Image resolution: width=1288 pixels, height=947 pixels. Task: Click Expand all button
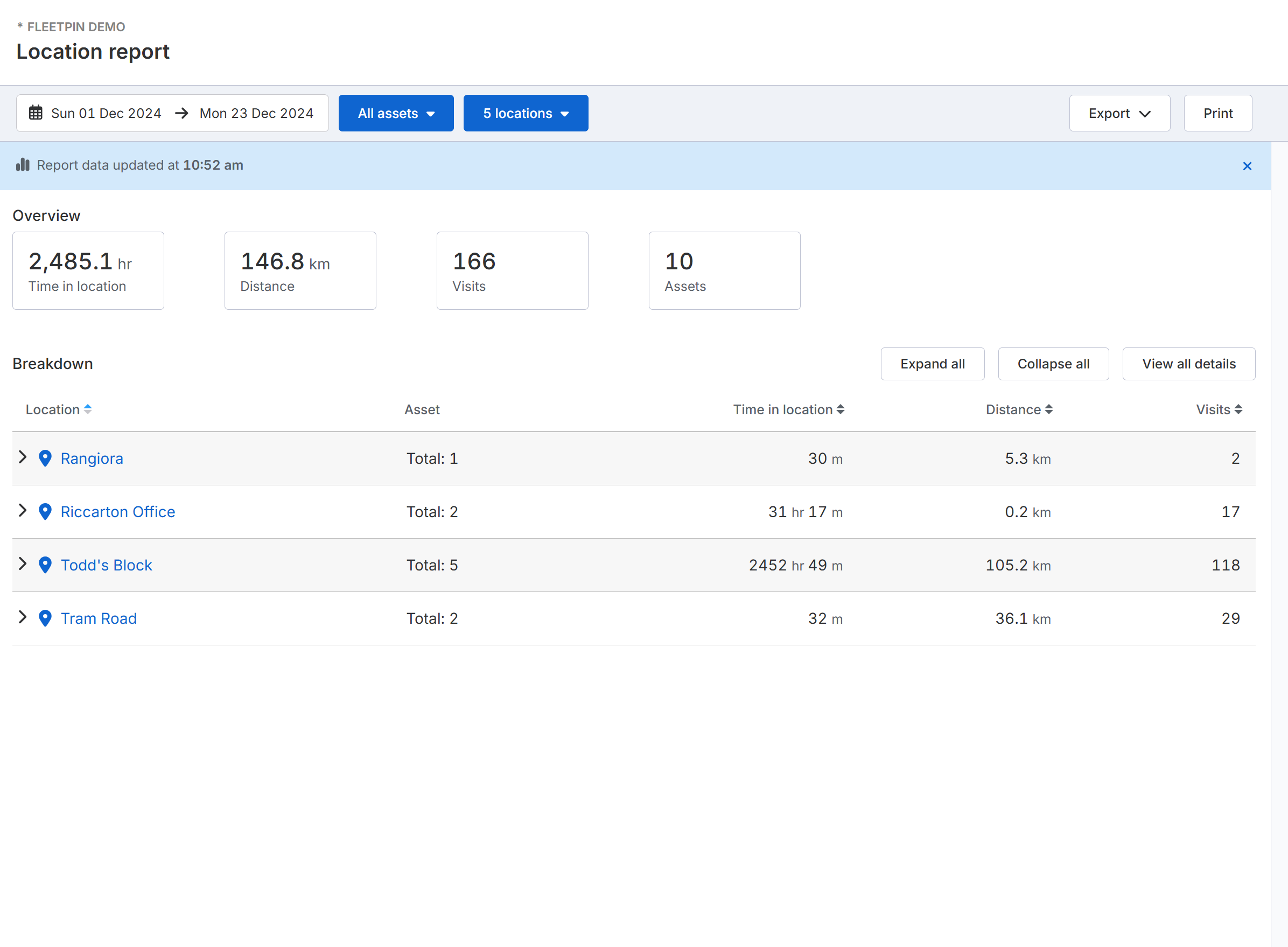(933, 364)
